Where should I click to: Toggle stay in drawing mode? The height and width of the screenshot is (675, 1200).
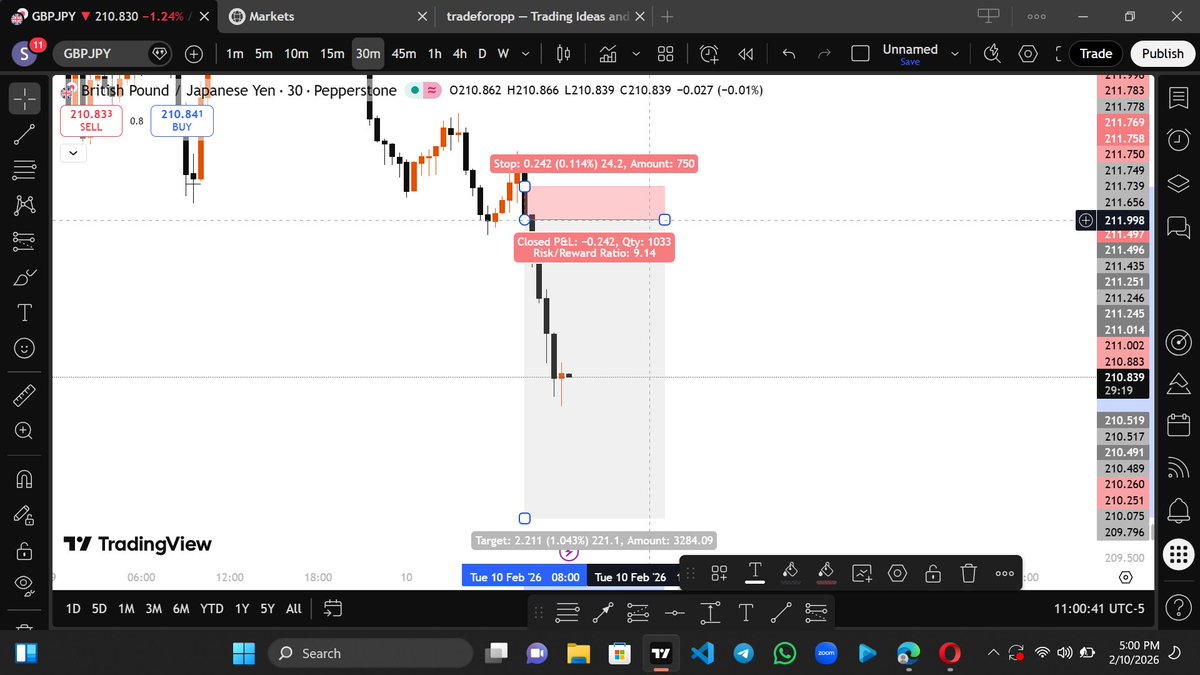click(26, 515)
